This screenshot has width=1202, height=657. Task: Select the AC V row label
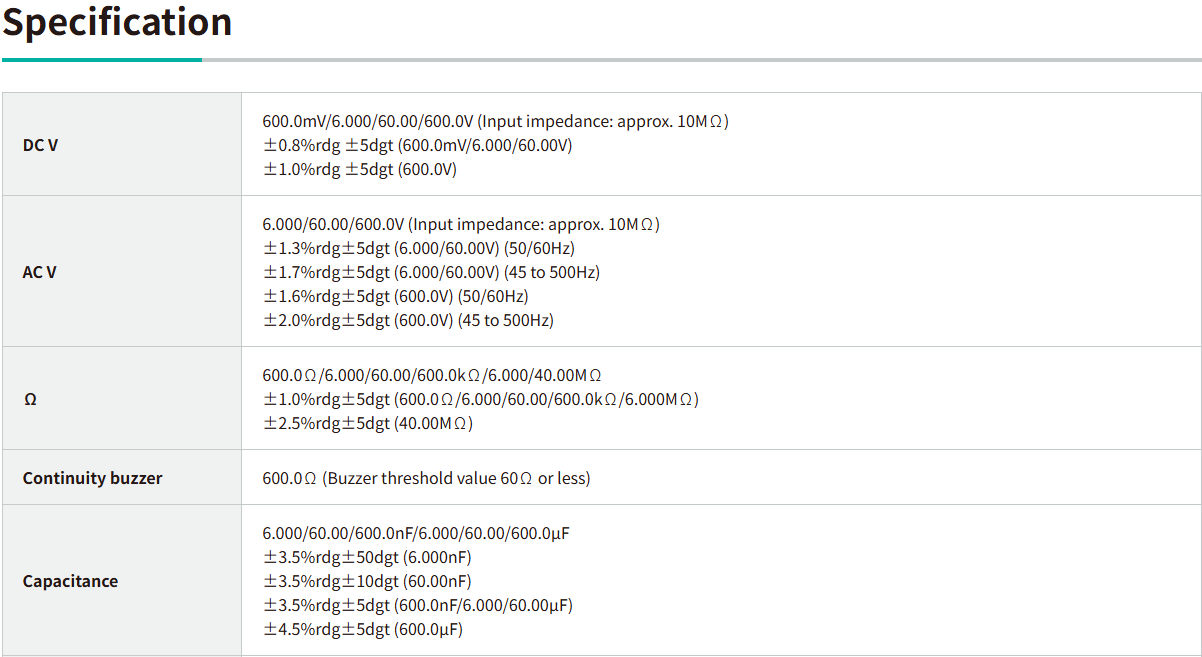[40, 272]
